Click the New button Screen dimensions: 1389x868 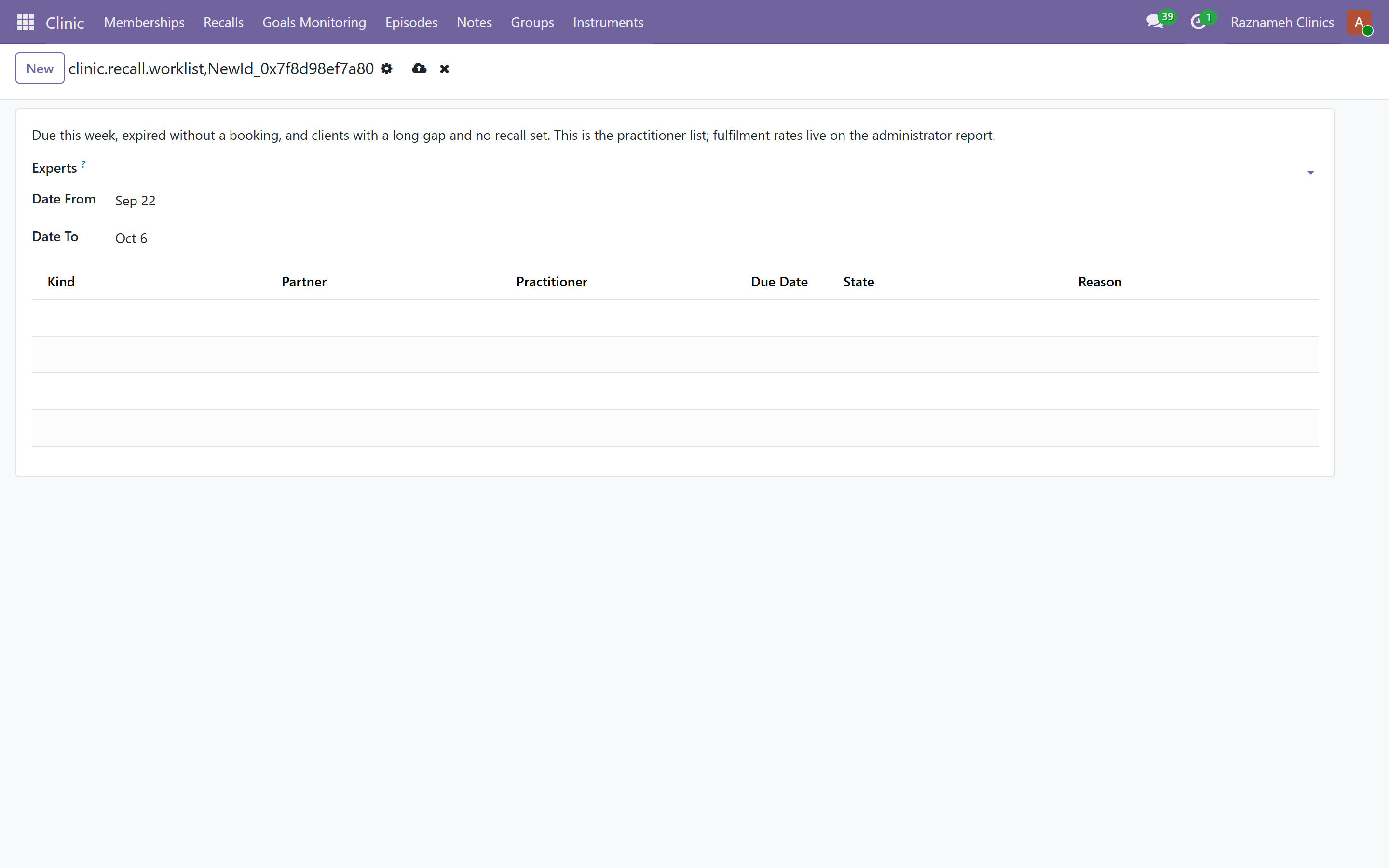click(40, 68)
